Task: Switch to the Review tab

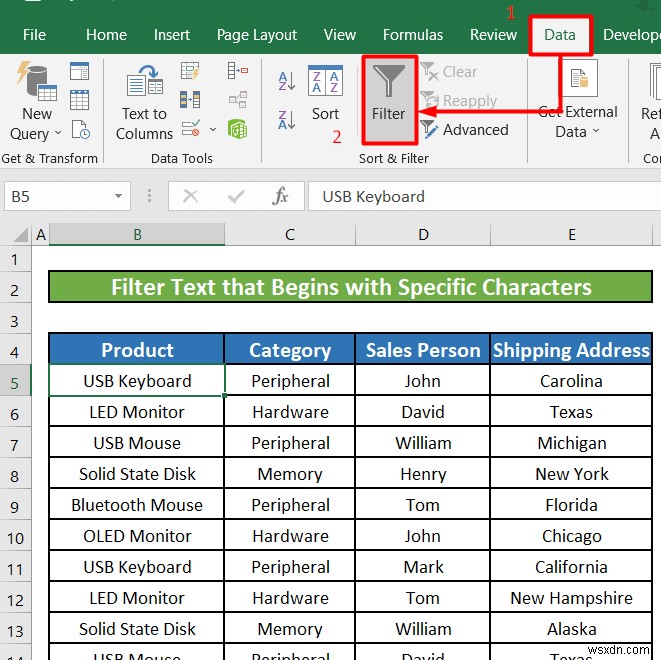Action: (493, 35)
